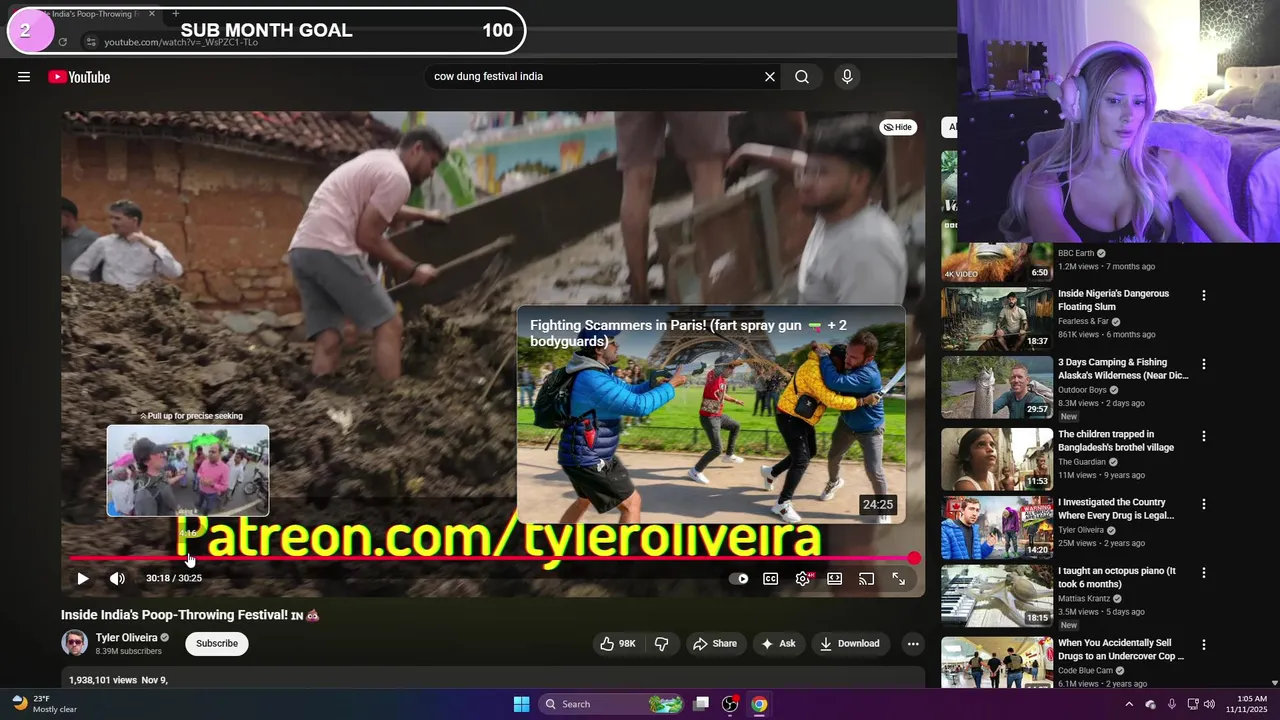Viewport: 1280px width, 720px height.
Task: Switch to theater mode
Action: tap(835, 578)
